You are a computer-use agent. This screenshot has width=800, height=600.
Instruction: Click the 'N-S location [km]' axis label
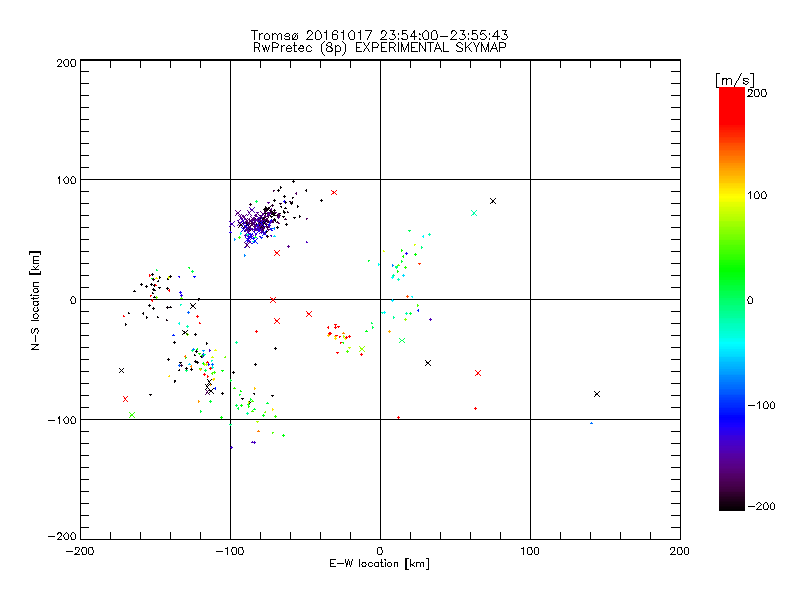pyautogui.click(x=35, y=301)
